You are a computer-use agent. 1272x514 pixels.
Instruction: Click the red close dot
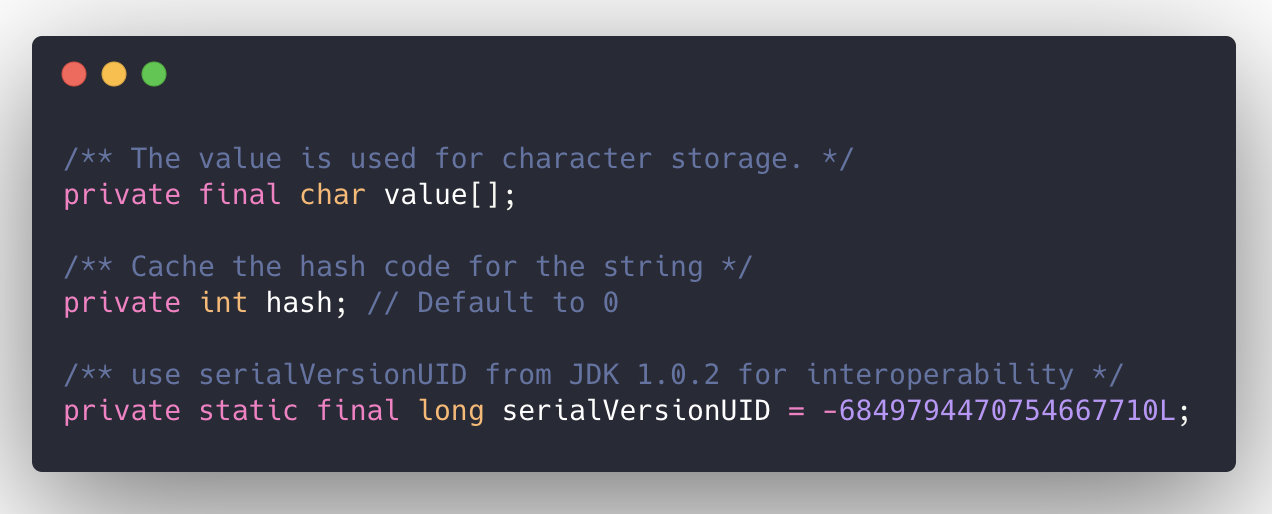click(74, 74)
